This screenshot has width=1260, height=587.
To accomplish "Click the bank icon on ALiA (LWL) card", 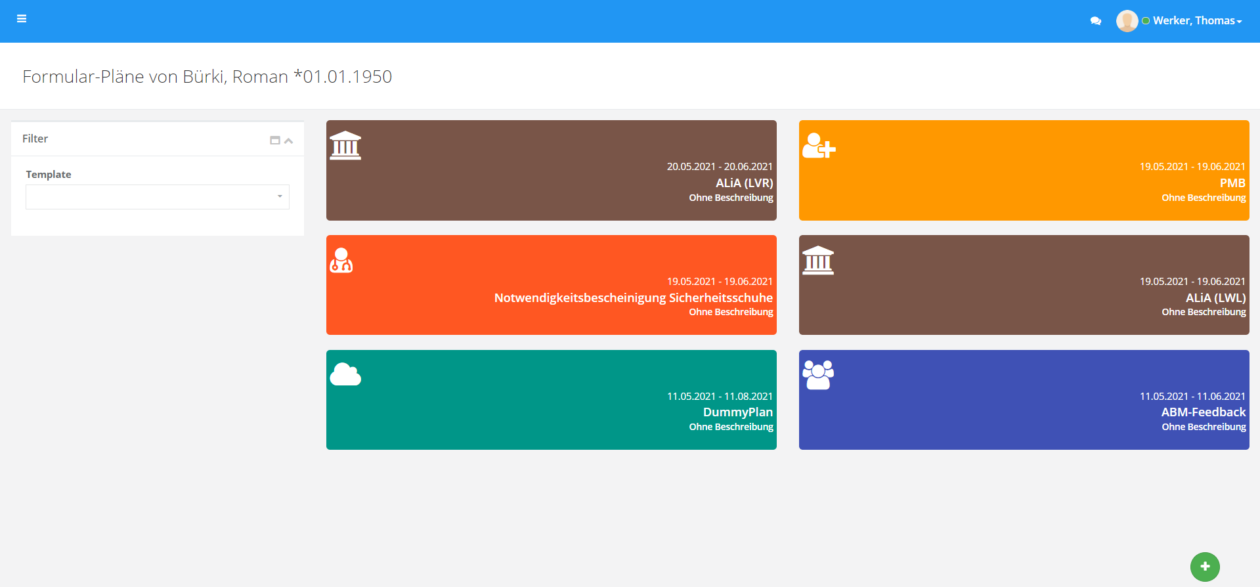I will coord(818,260).
